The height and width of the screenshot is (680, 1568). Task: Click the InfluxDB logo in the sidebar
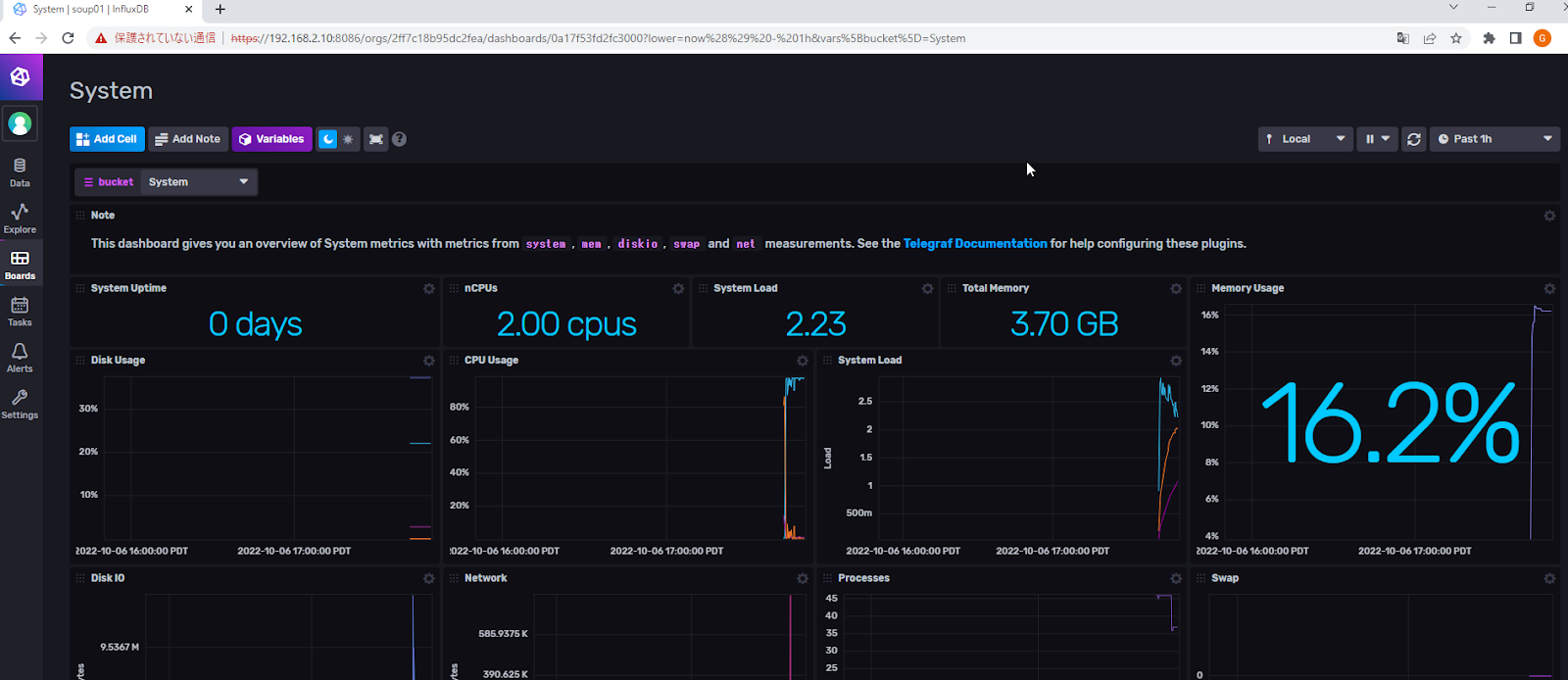(x=21, y=76)
